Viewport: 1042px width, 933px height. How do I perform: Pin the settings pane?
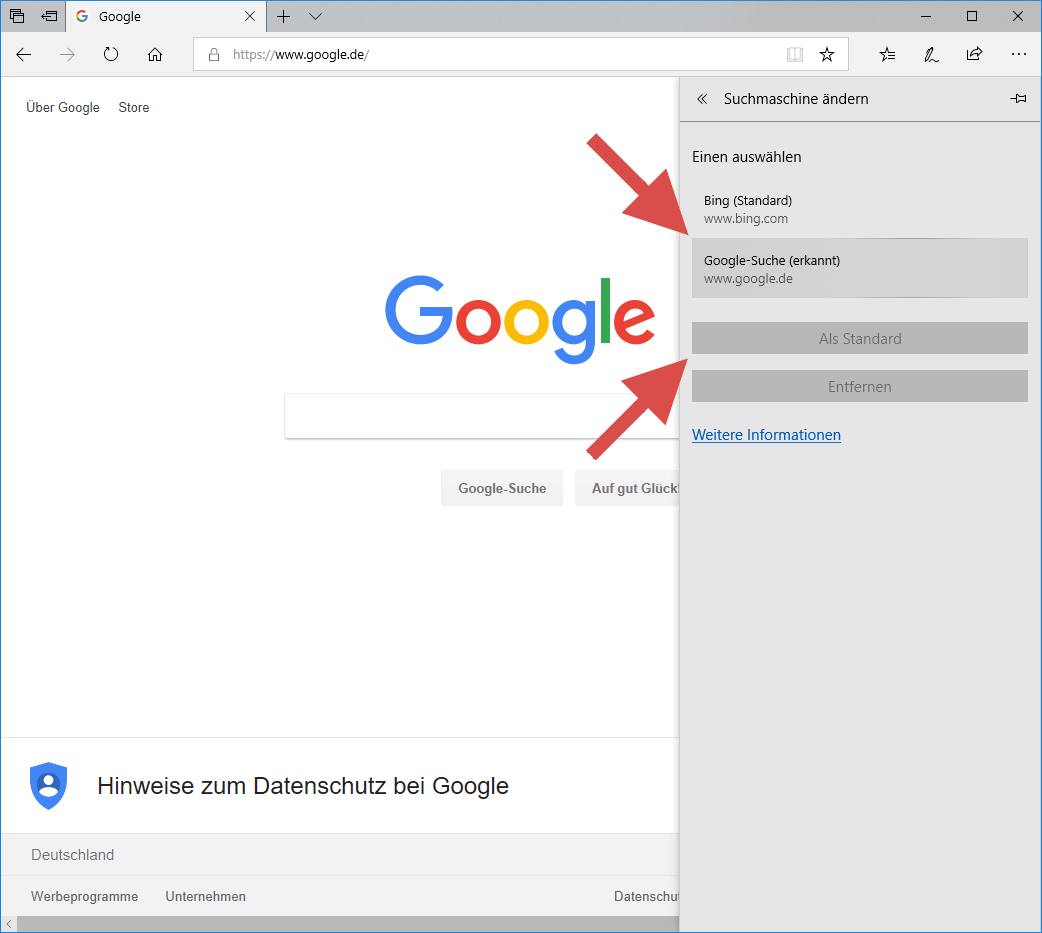[x=1018, y=99]
